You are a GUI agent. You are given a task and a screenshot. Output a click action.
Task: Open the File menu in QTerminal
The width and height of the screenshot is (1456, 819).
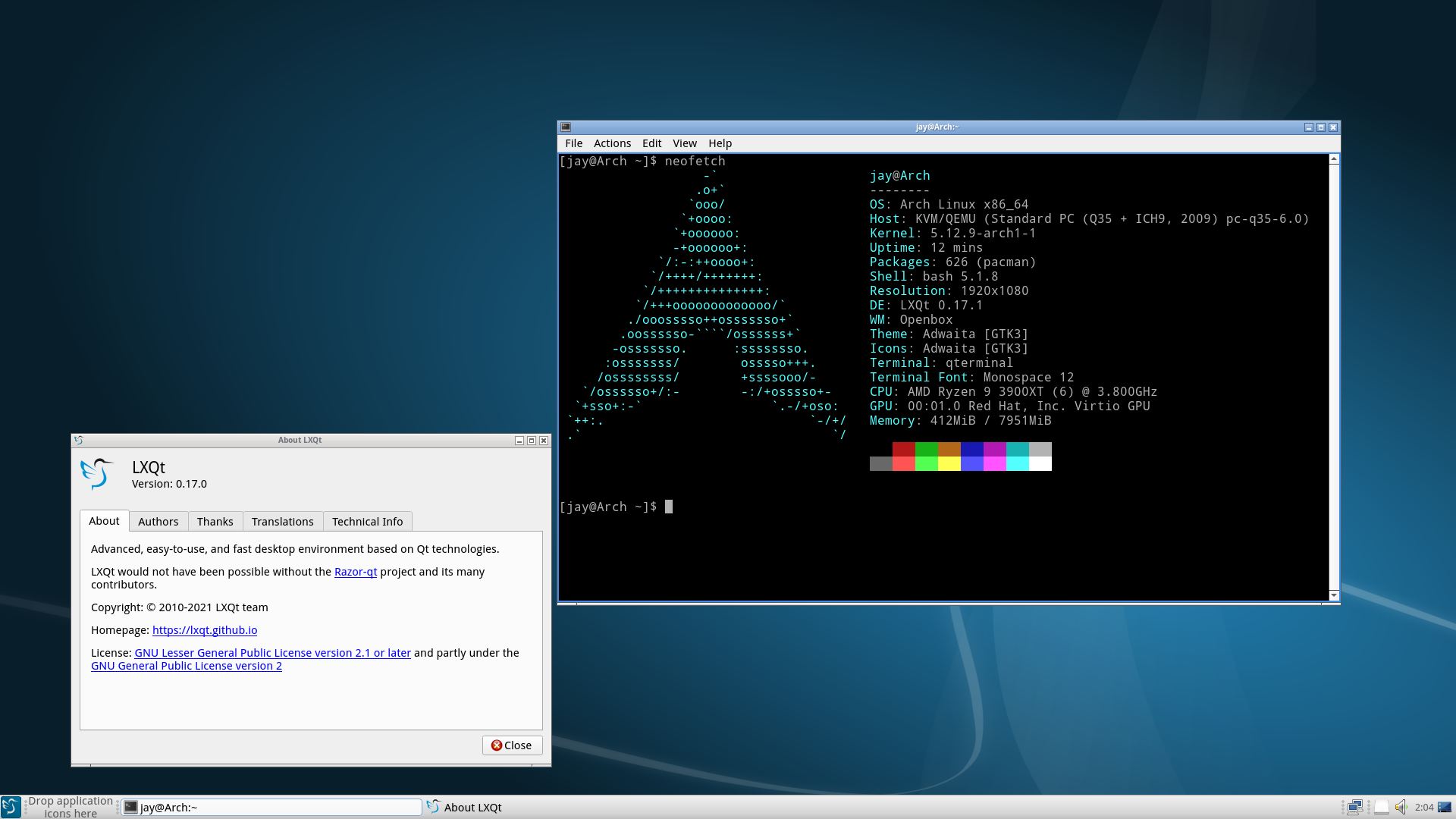[x=573, y=143]
